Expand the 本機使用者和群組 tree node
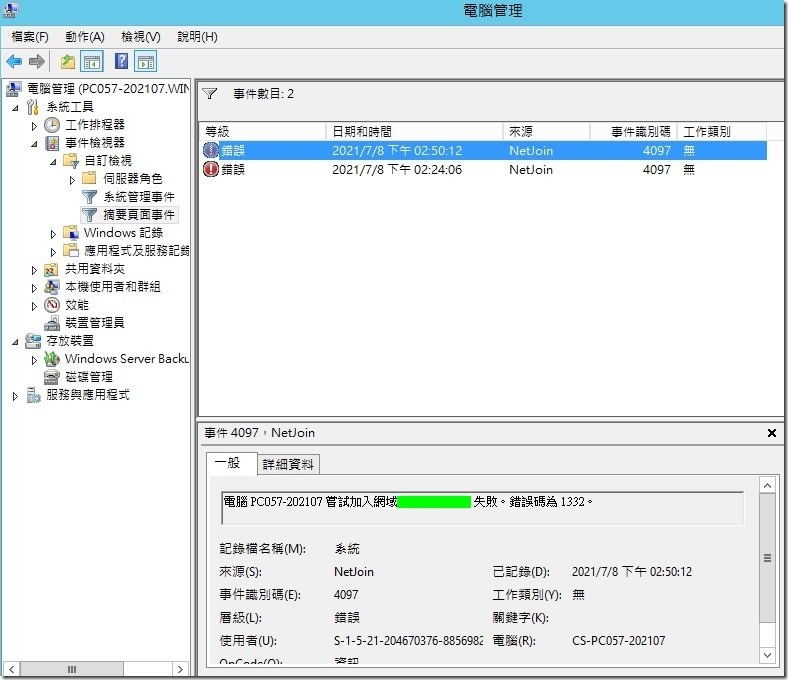 (34, 288)
